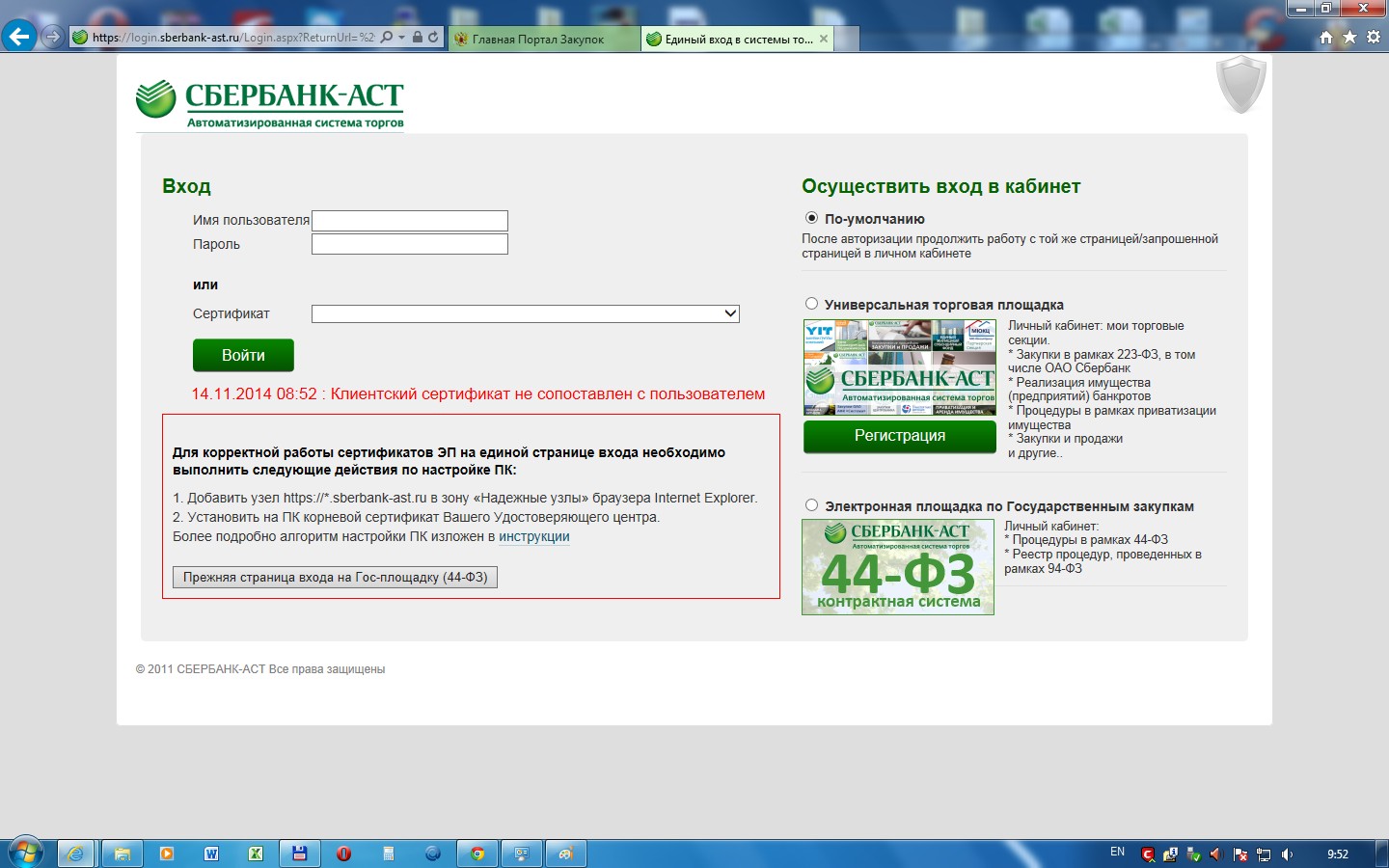The image size is (1389, 868).
Task: Click the green Регистрация button
Action: [x=900, y=436]
